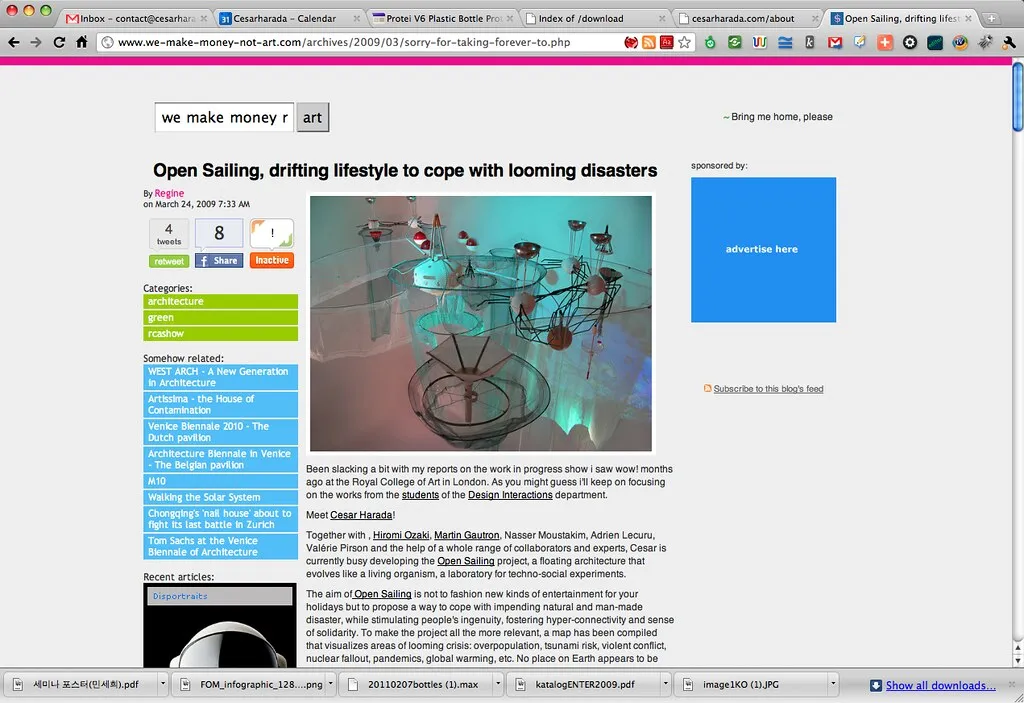Click the orange plus extension icon
The image size is (1024, 703).
pyautogui.click(x=885, y=42)
